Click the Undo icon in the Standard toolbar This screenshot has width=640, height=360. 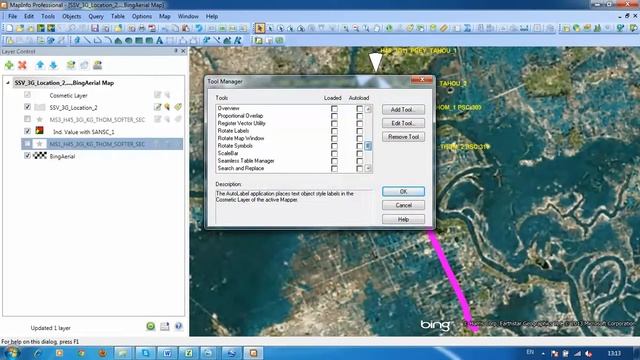pyautogui.click(x=199, y=28)
